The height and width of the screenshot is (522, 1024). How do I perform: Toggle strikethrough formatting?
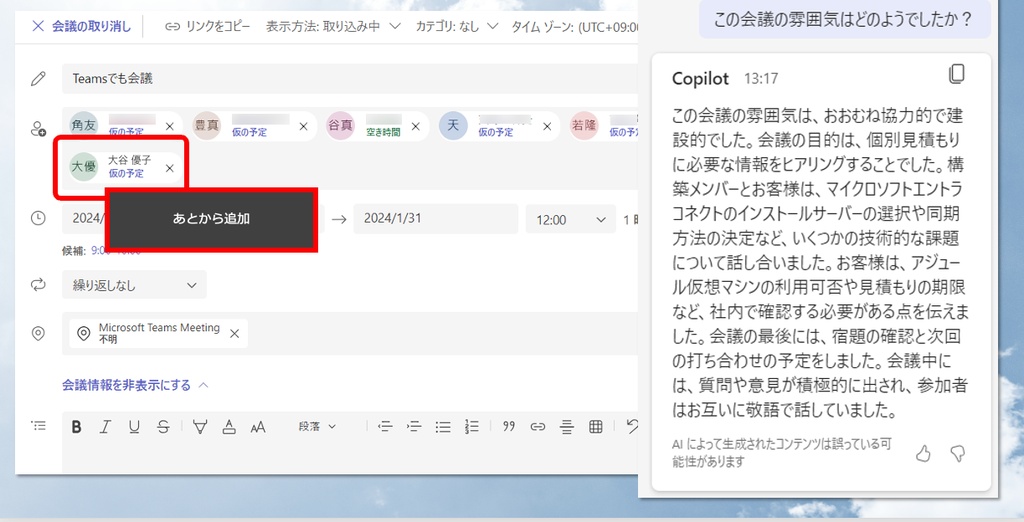[163, 427]
